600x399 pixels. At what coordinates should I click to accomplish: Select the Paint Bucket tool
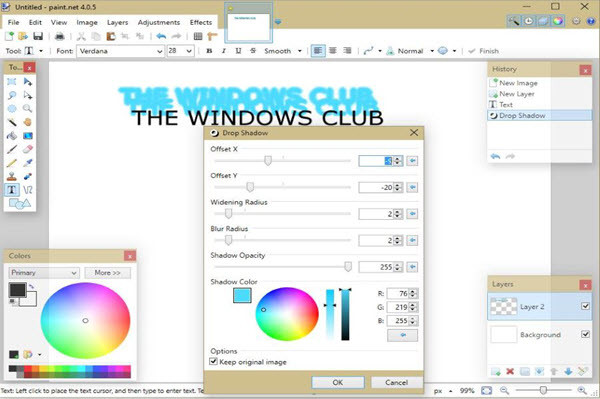tap(12, 135)
